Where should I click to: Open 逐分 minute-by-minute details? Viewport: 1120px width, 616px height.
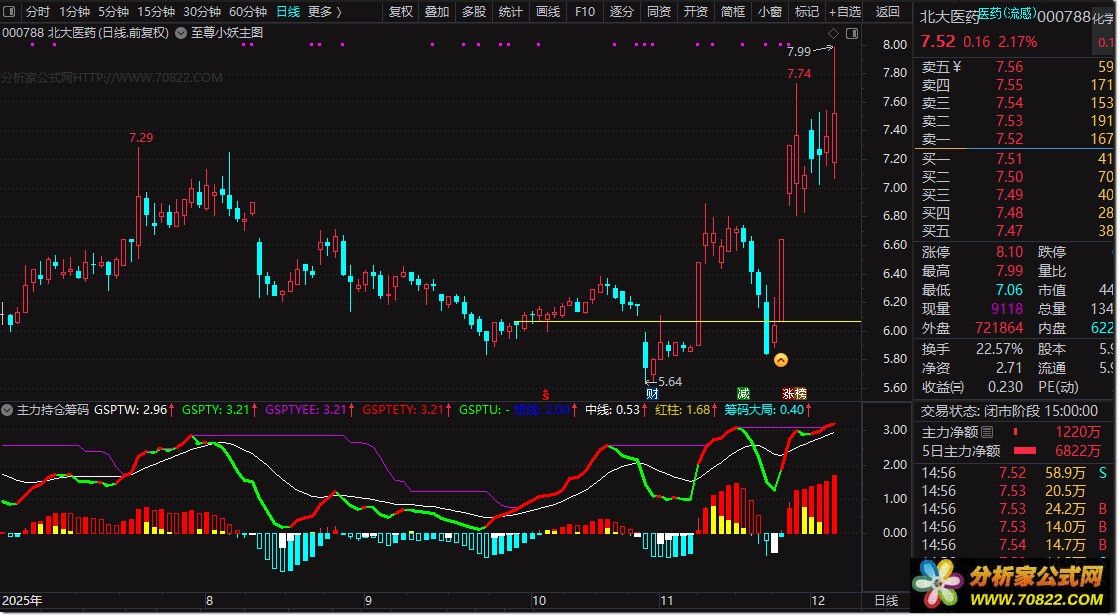[621, 11]
